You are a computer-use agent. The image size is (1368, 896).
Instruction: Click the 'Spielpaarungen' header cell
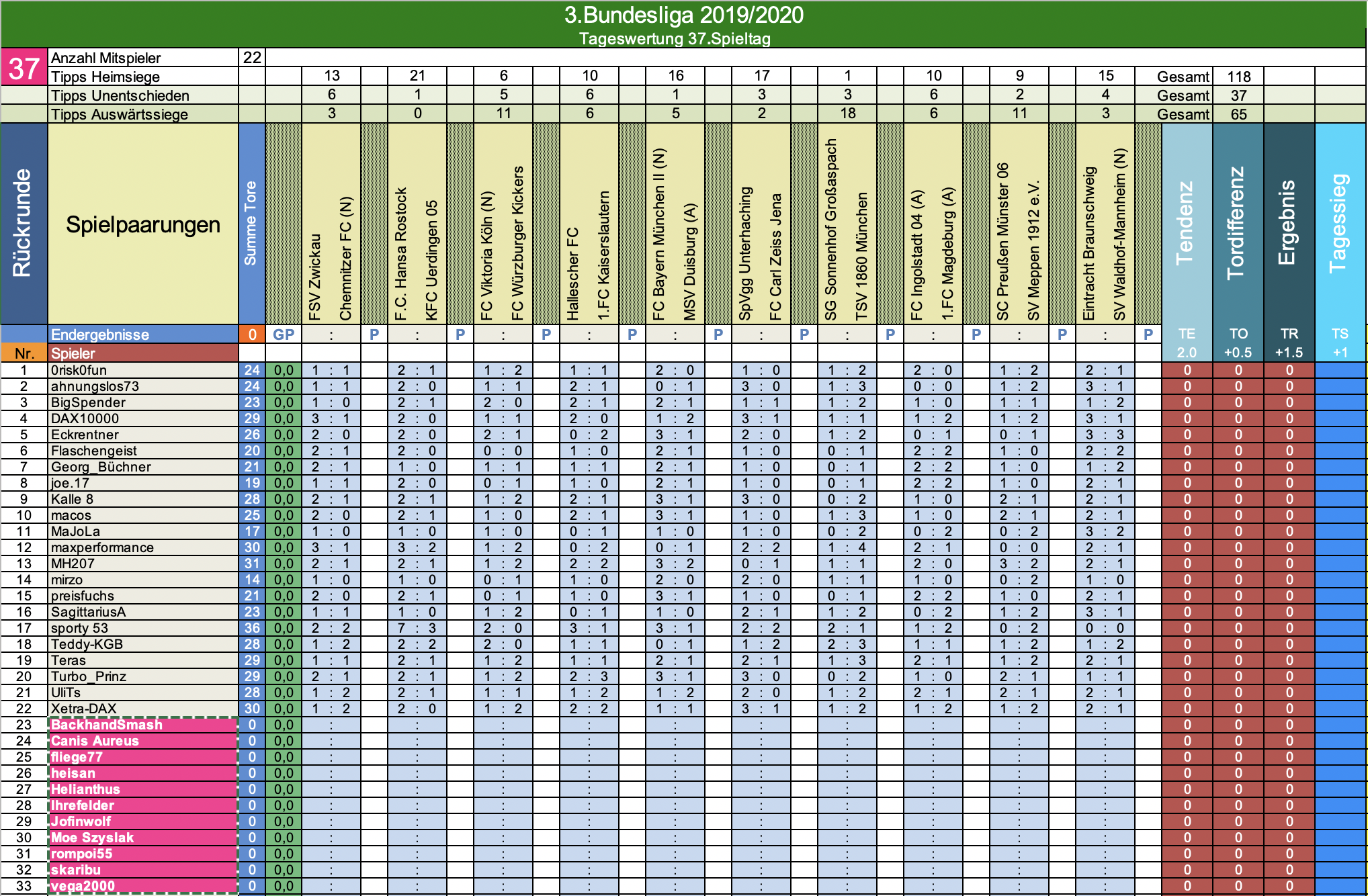pos(142,224)
